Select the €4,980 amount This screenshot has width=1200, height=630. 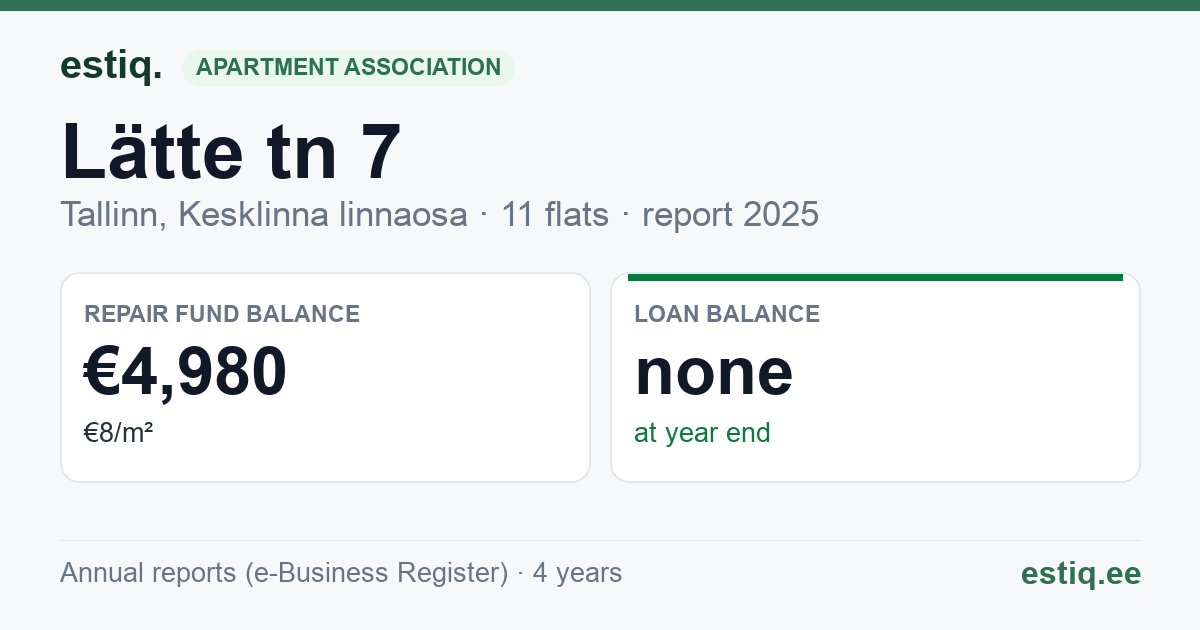pos(185,371)
